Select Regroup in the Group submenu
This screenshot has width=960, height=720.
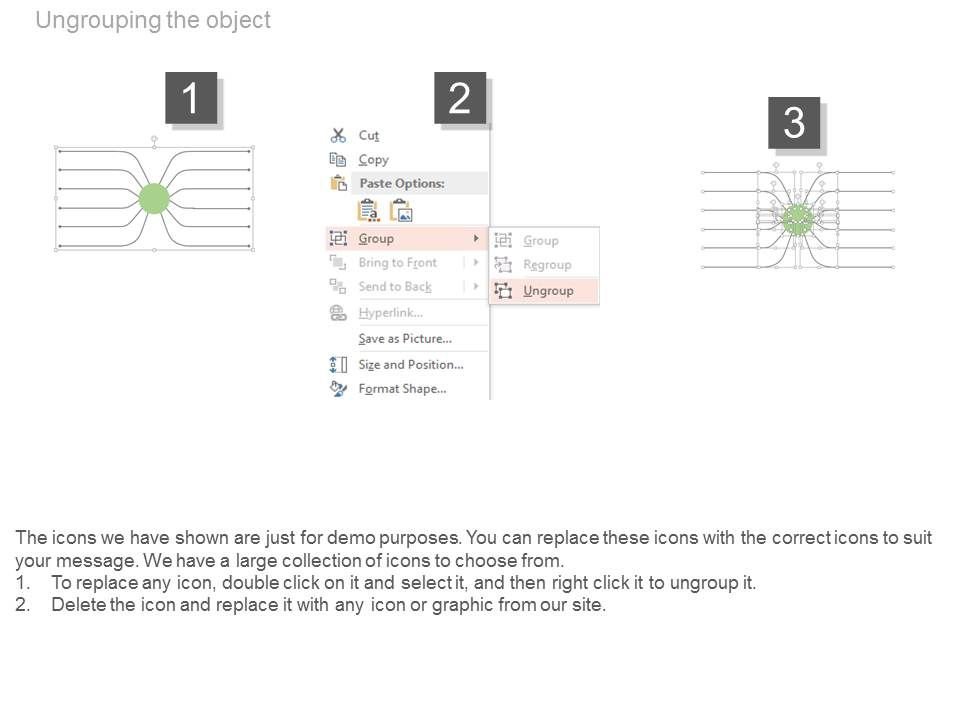tap(547, 265)
